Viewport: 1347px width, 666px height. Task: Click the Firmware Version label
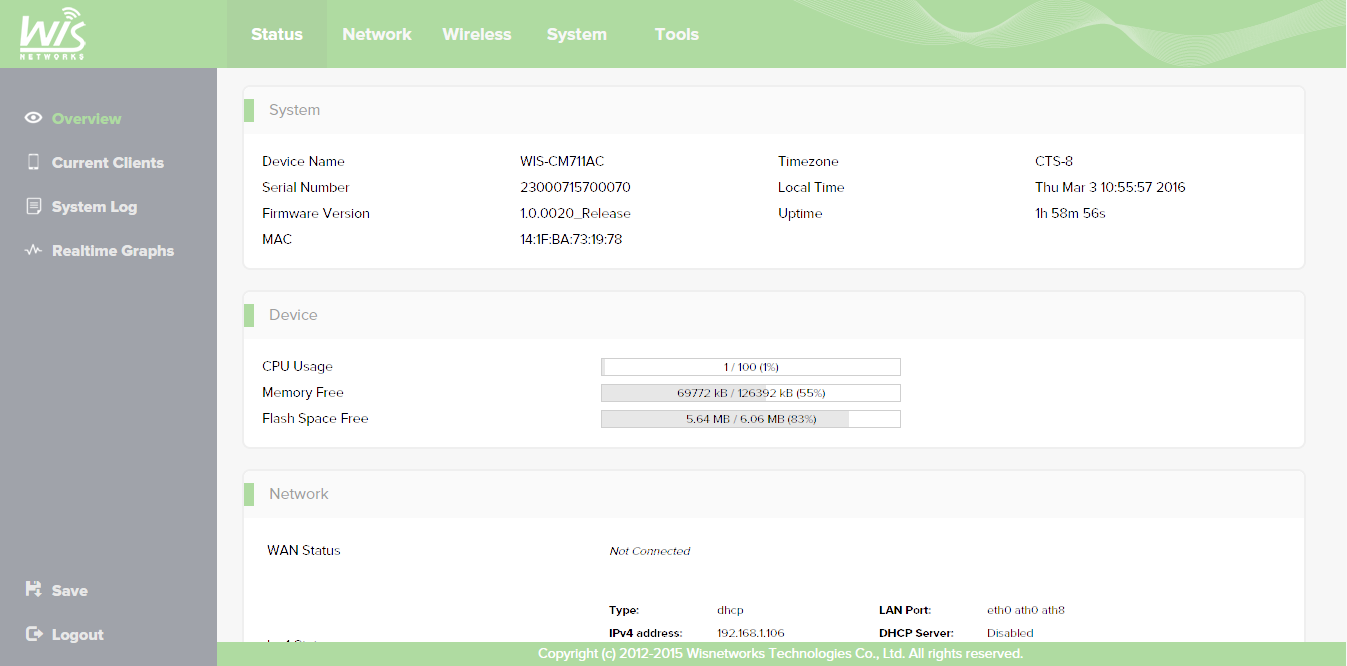pyautogui.click(x=316, y=213)
